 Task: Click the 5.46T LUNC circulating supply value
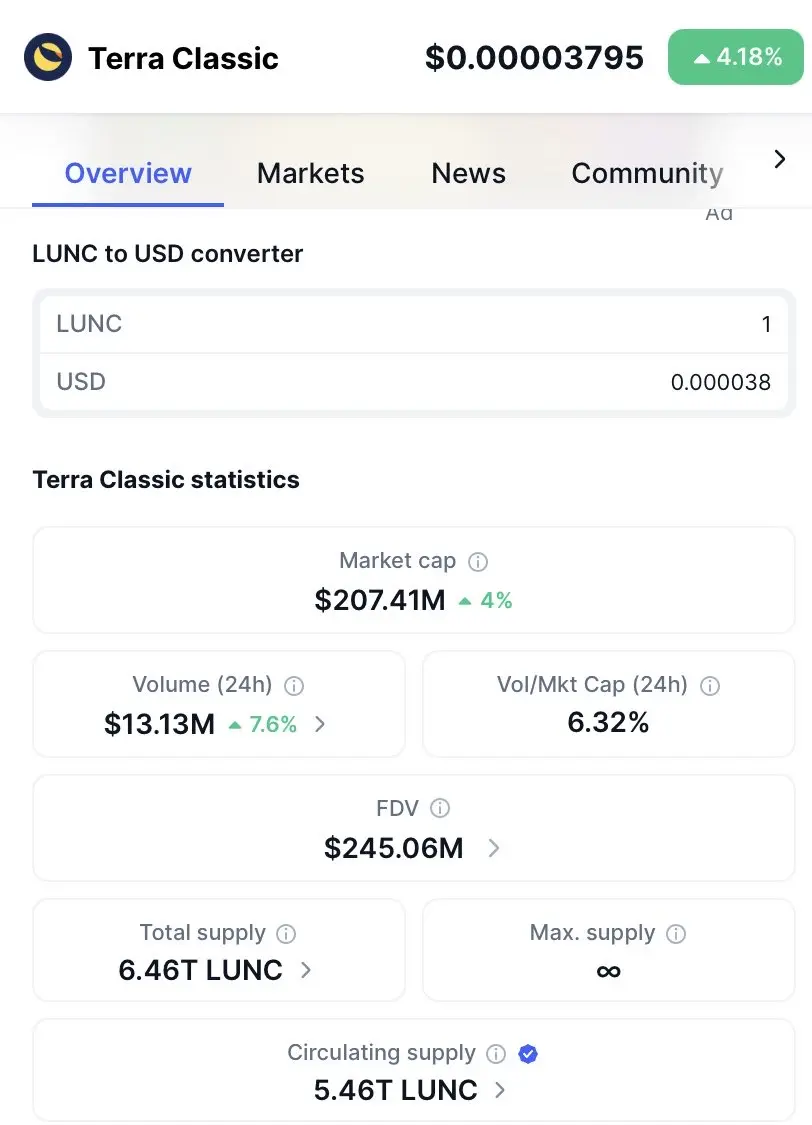coord(395,1090)
